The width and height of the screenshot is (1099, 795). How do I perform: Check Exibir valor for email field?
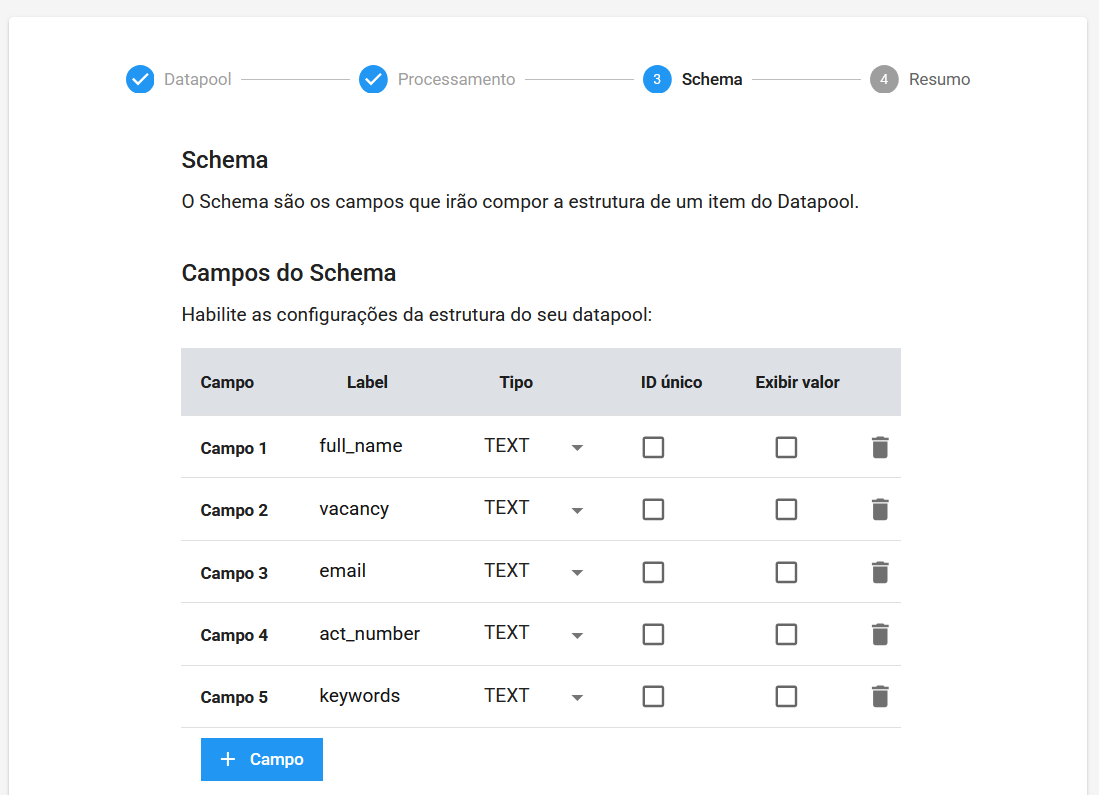coord(786,572)
